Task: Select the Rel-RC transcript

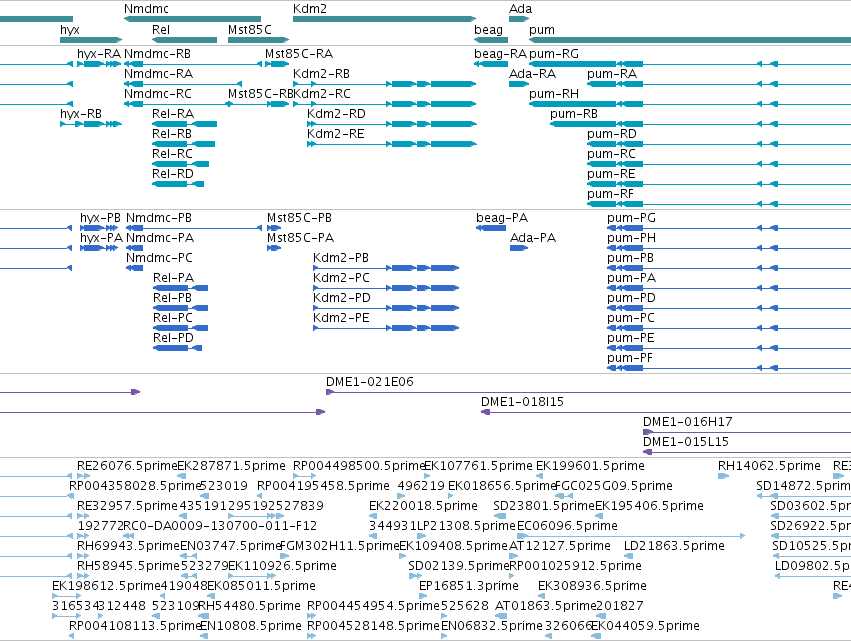Action: [181, 164]
